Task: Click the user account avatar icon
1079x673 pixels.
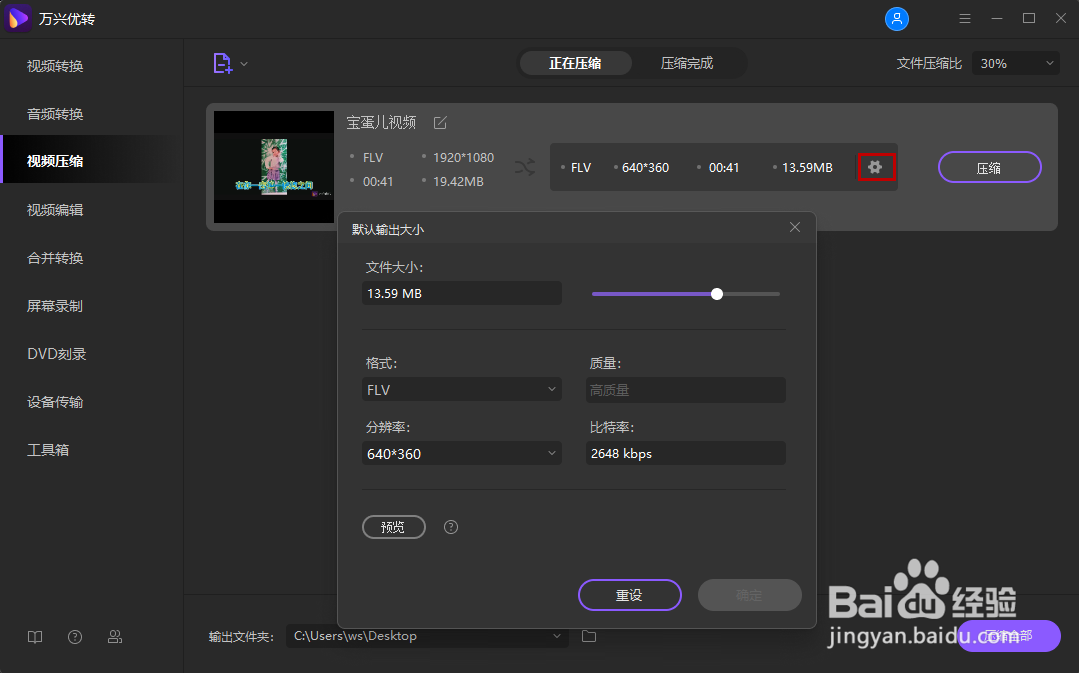Action: point(897,18)
